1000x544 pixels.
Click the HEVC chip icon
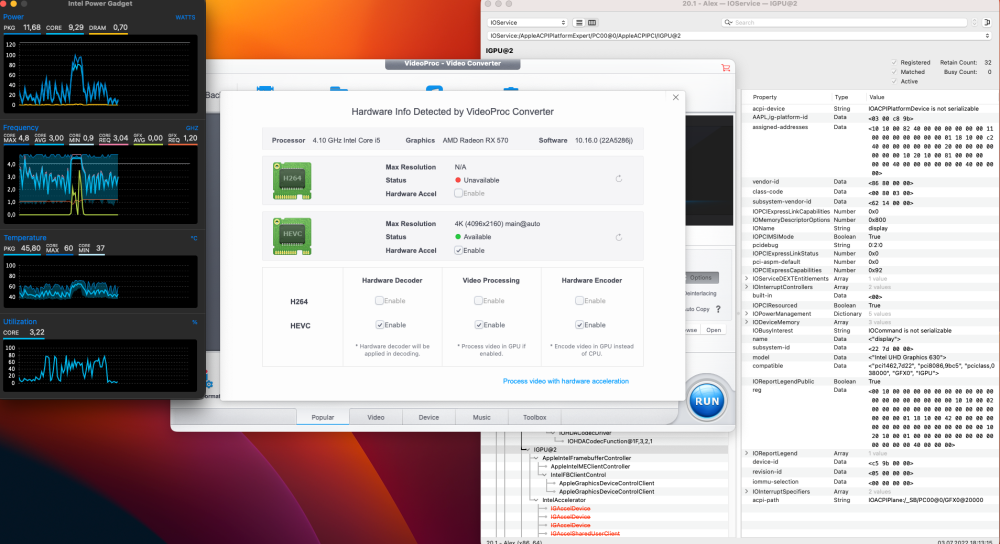pyautogui.click(x=292, y=236)
